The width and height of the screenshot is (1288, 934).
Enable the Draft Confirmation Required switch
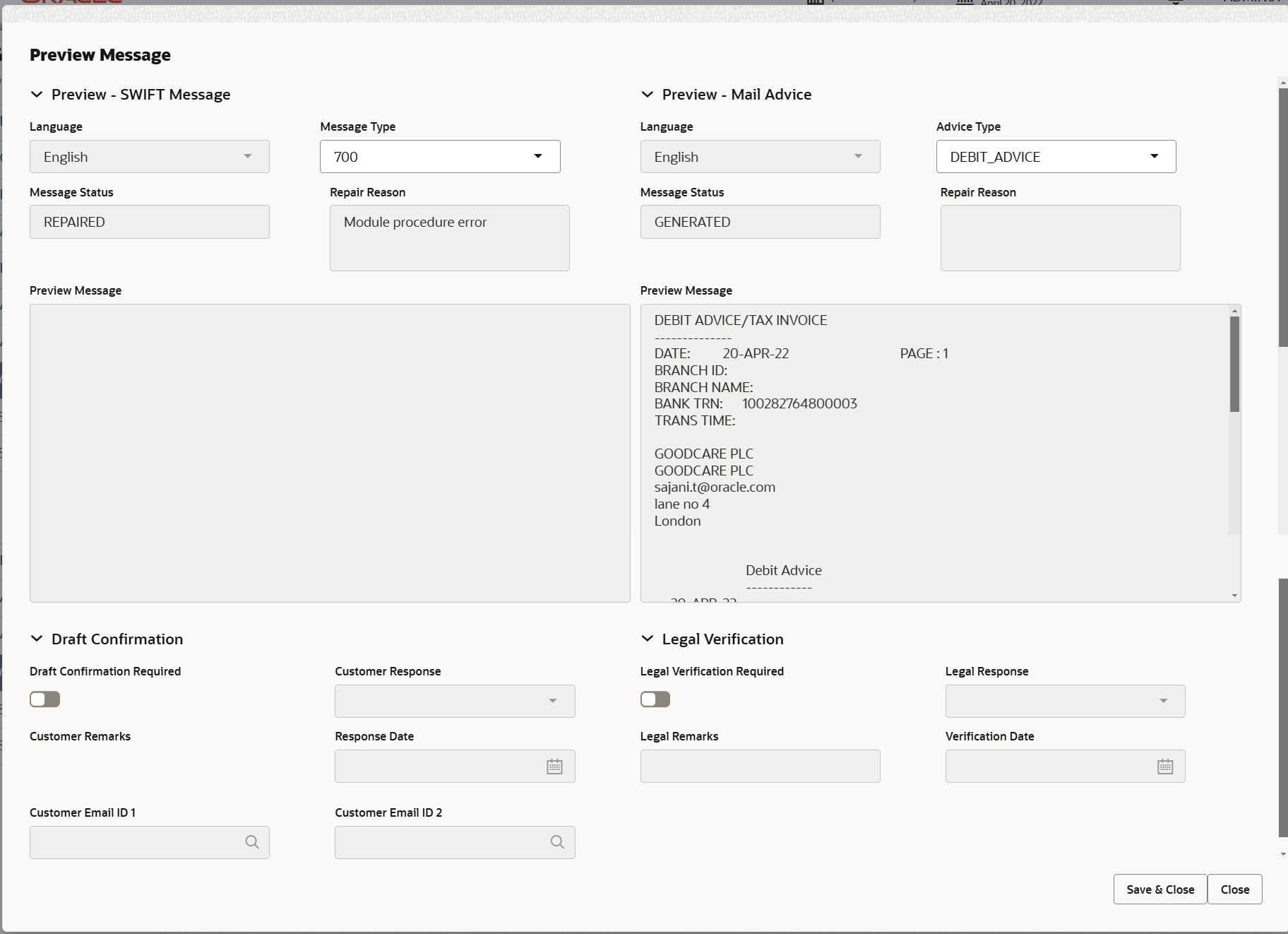[45, 699]
